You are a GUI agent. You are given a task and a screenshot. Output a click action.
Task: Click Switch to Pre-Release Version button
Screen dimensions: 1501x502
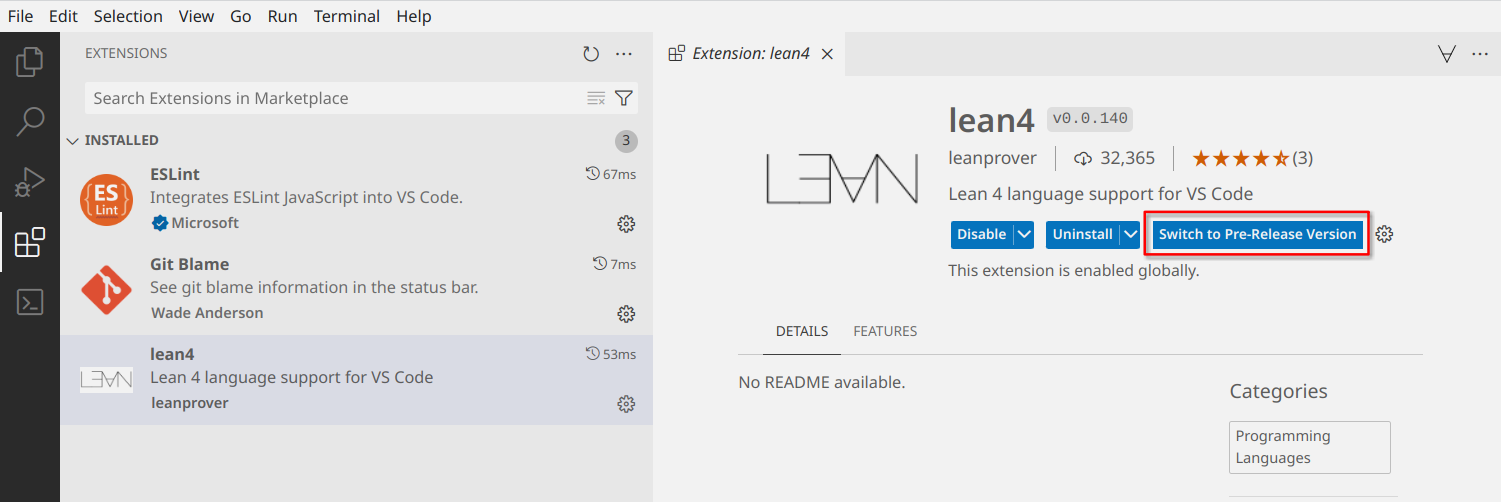tap(1257, 234)
